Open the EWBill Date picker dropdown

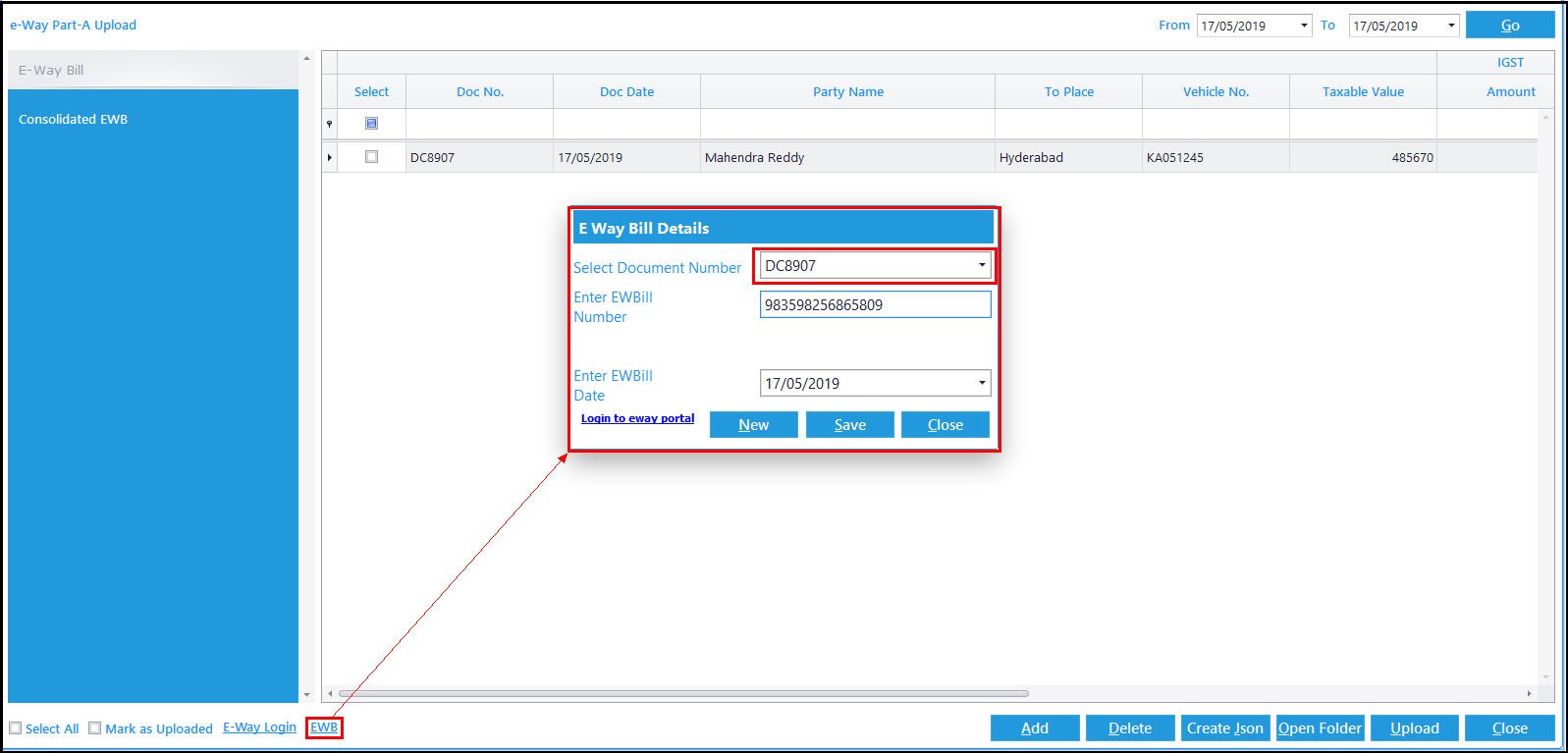(x=982, y=383)
